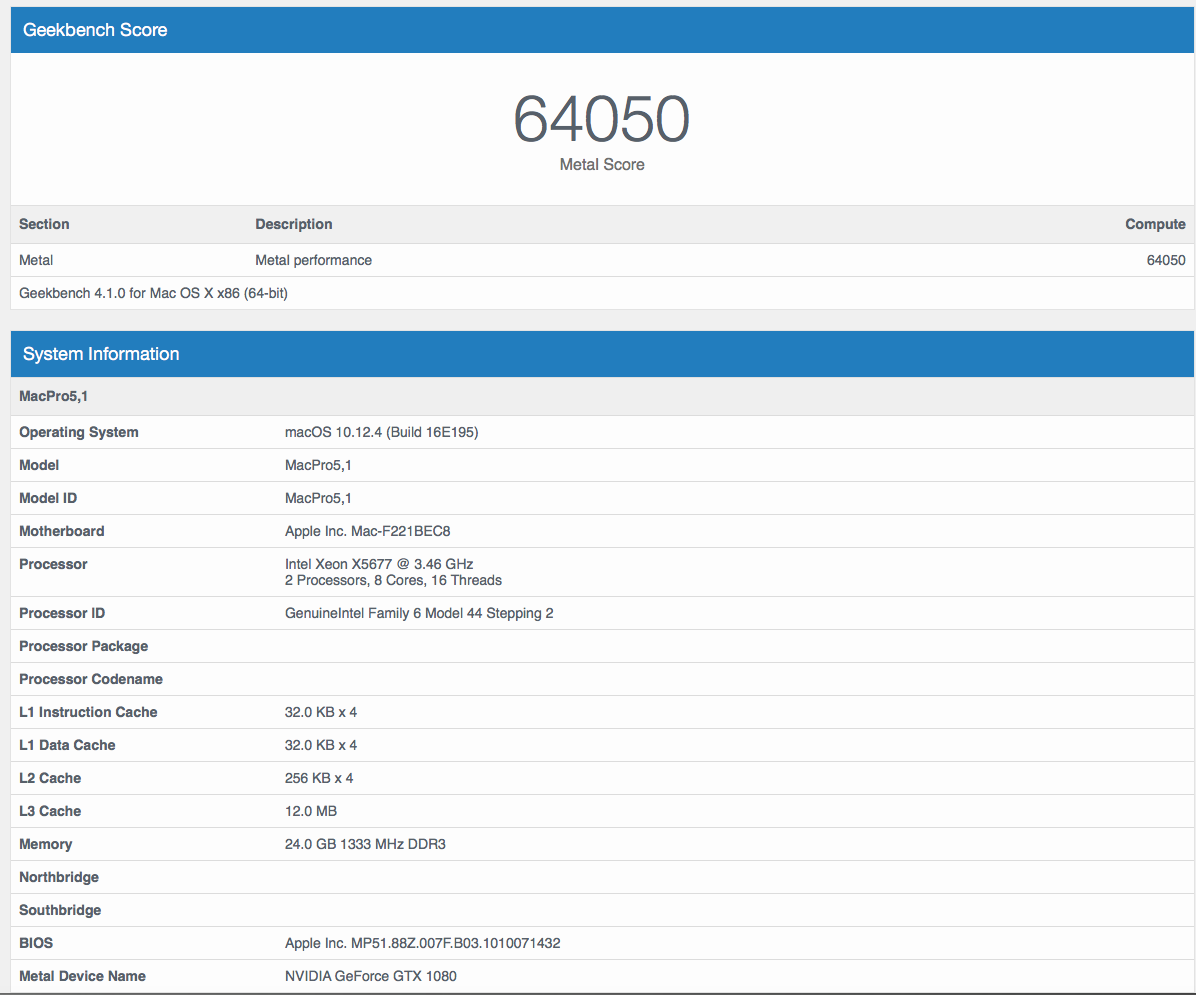Click the MacPro5,1 table heading row

point(603,396)
